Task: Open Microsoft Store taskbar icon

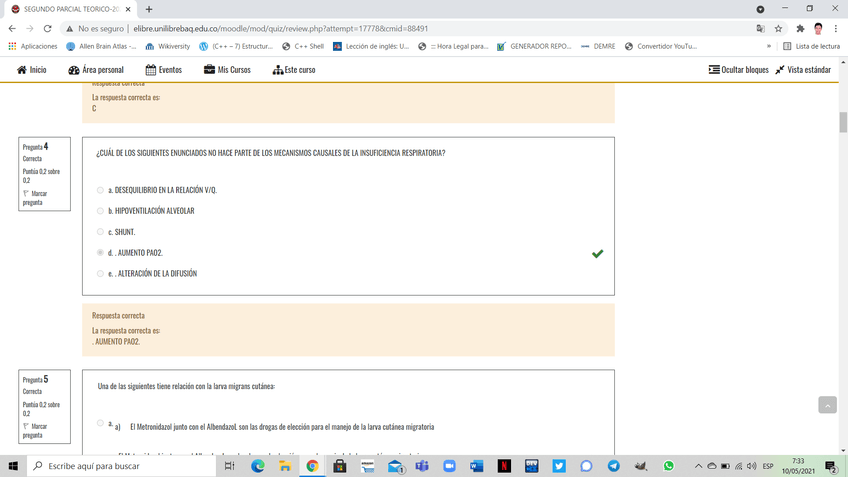Action: [340, 466]
